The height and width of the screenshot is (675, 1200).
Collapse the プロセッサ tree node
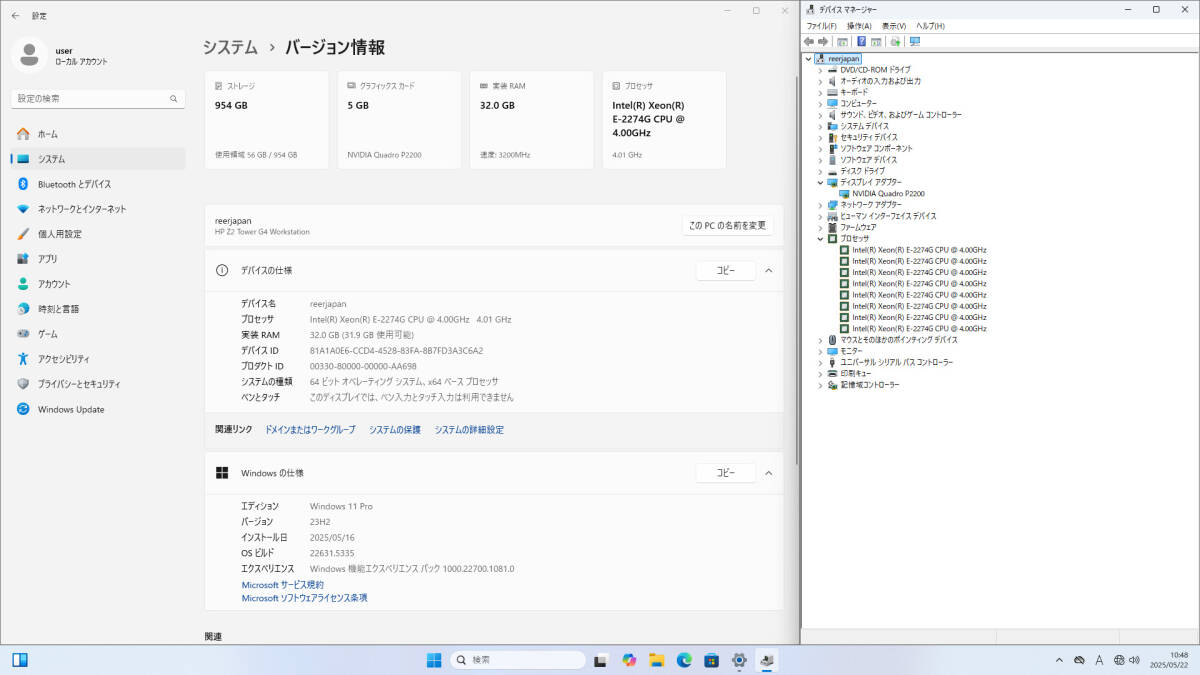(820, 238)
